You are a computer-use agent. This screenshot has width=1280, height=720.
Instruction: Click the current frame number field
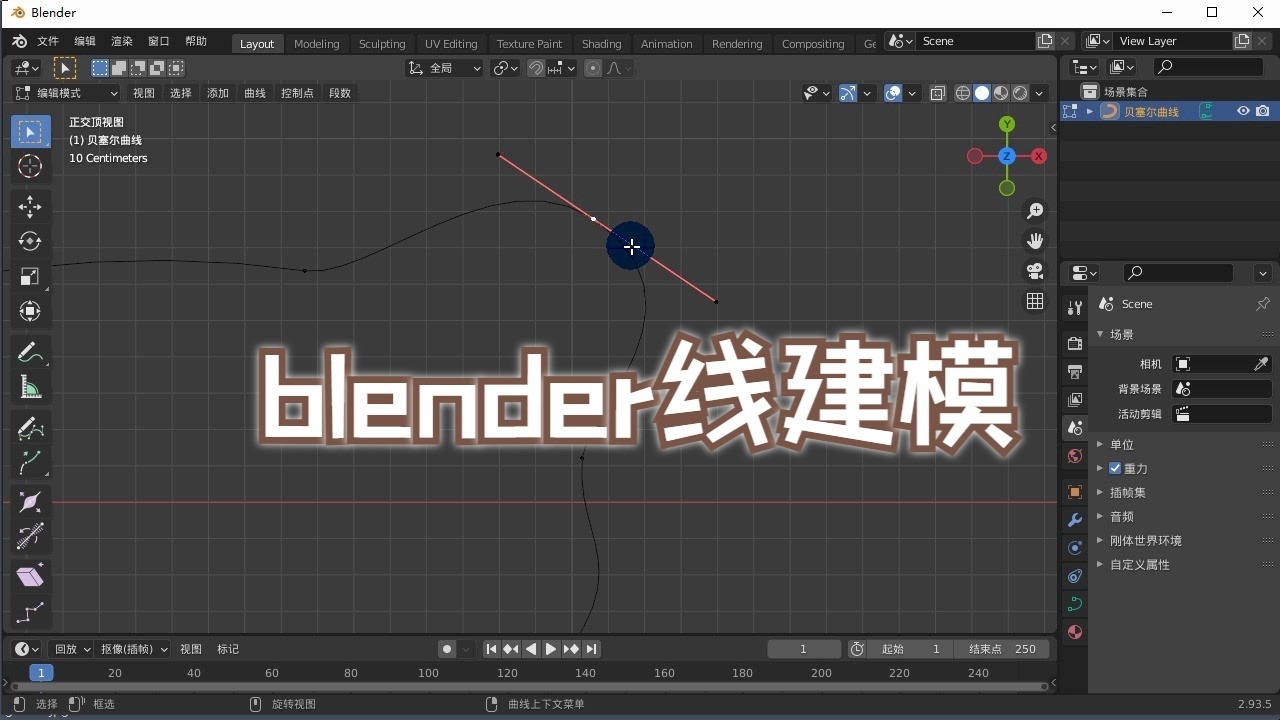click(x=804, y=649)
